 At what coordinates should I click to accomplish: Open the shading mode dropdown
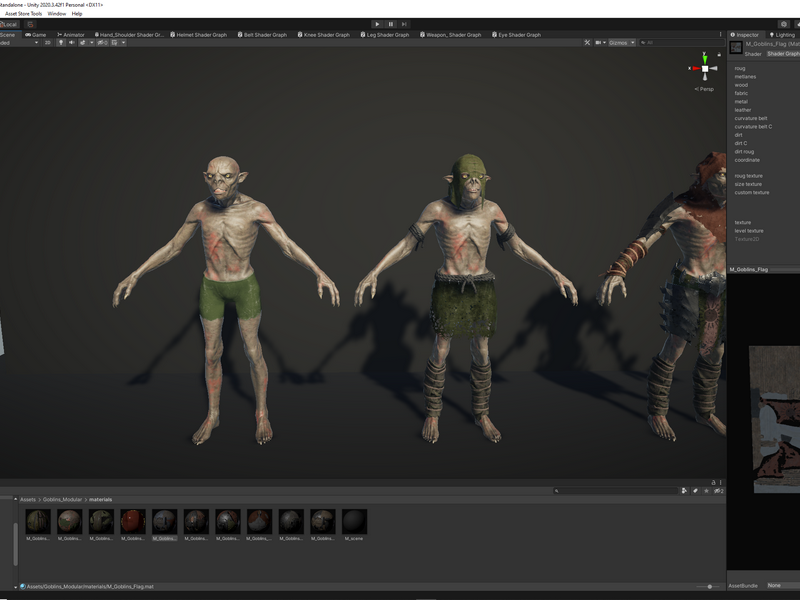pyautogui.click(x=19, y=43)
